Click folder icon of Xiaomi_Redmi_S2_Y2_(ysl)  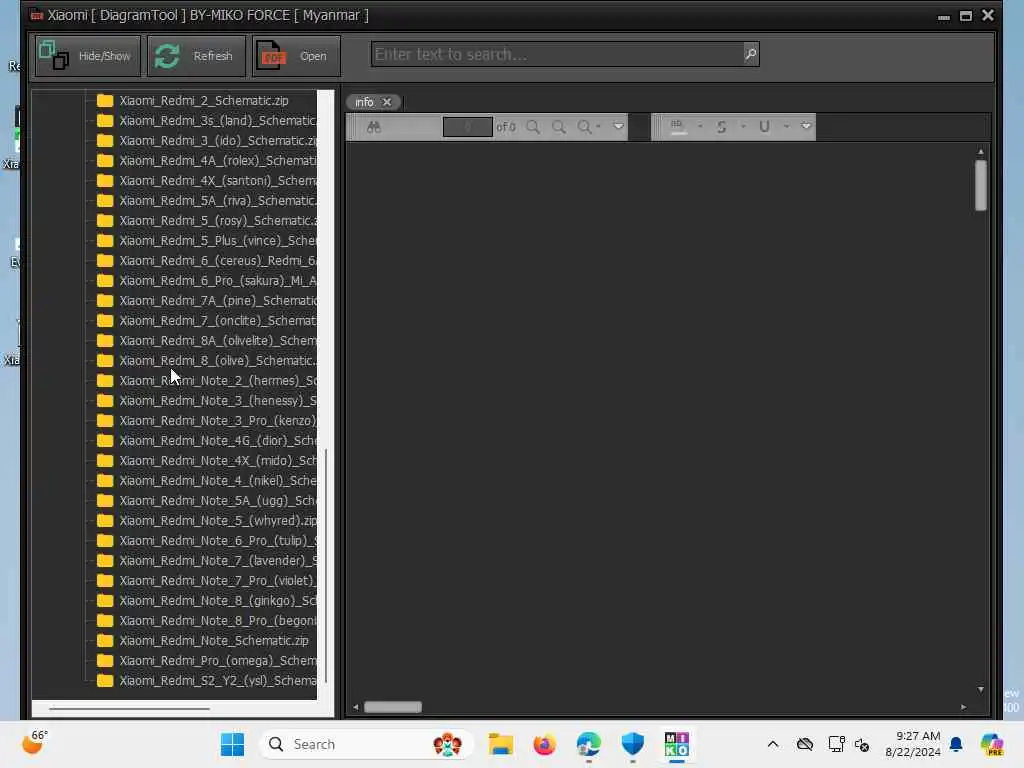105,680
